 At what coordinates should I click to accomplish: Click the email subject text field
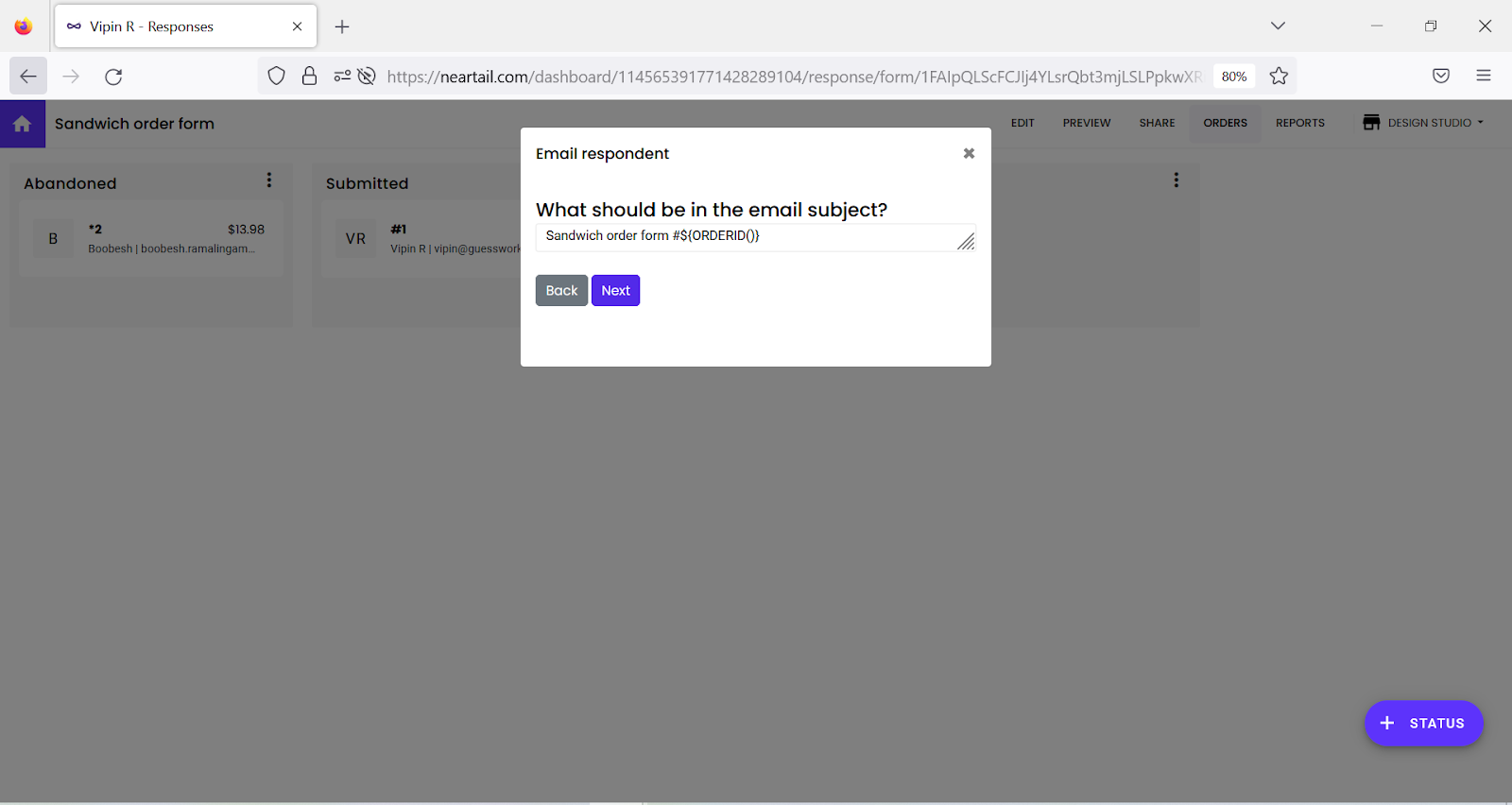(x=747, y=236)
